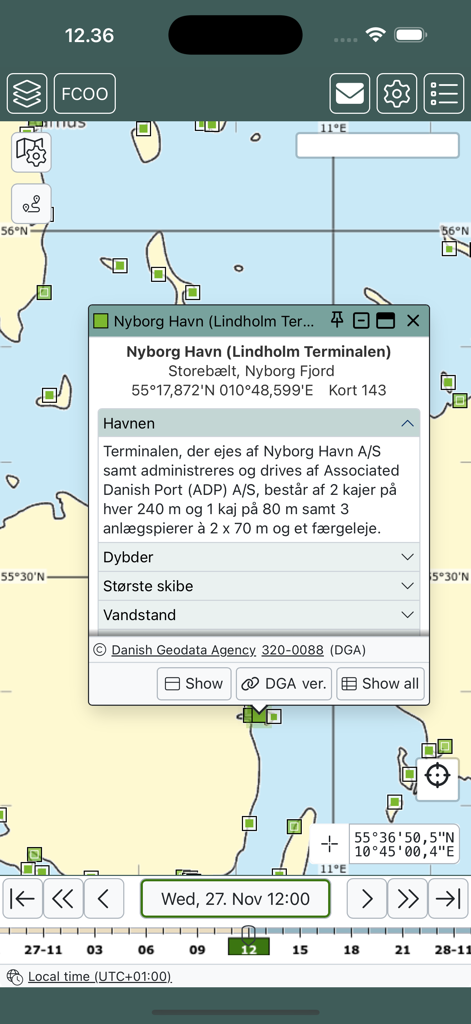Open the route waypoint tool icon
The height and width of the screenshot is (1024, 471).
coord(31,204)
